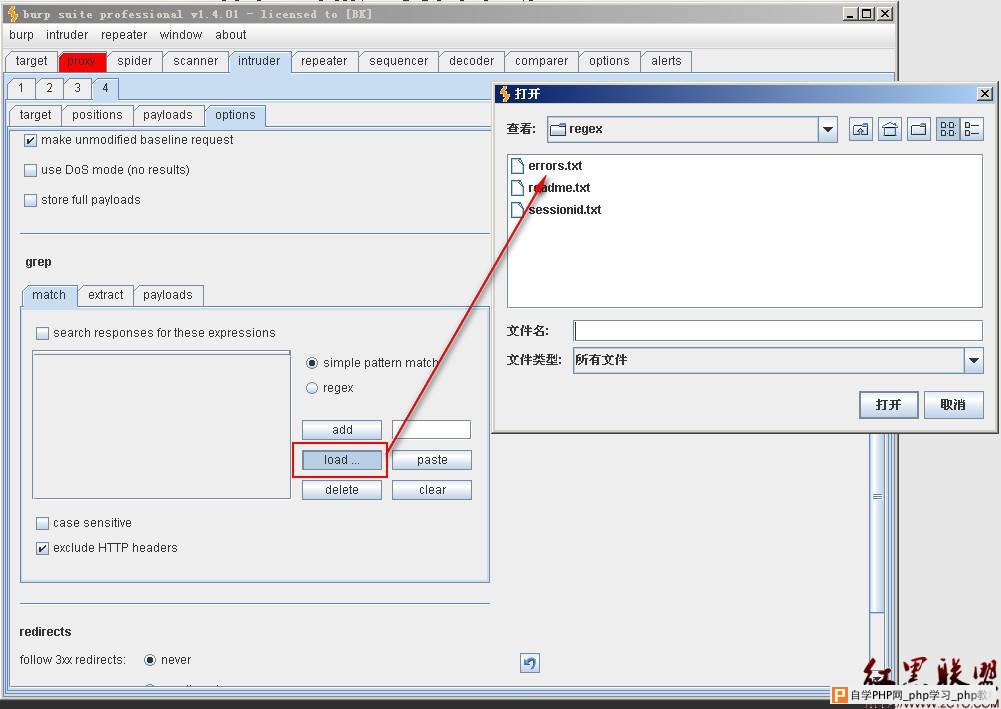Viewport: 1001px width, 709px height.
Task: Select the regex radio button
Action: (x=312, y=388)
